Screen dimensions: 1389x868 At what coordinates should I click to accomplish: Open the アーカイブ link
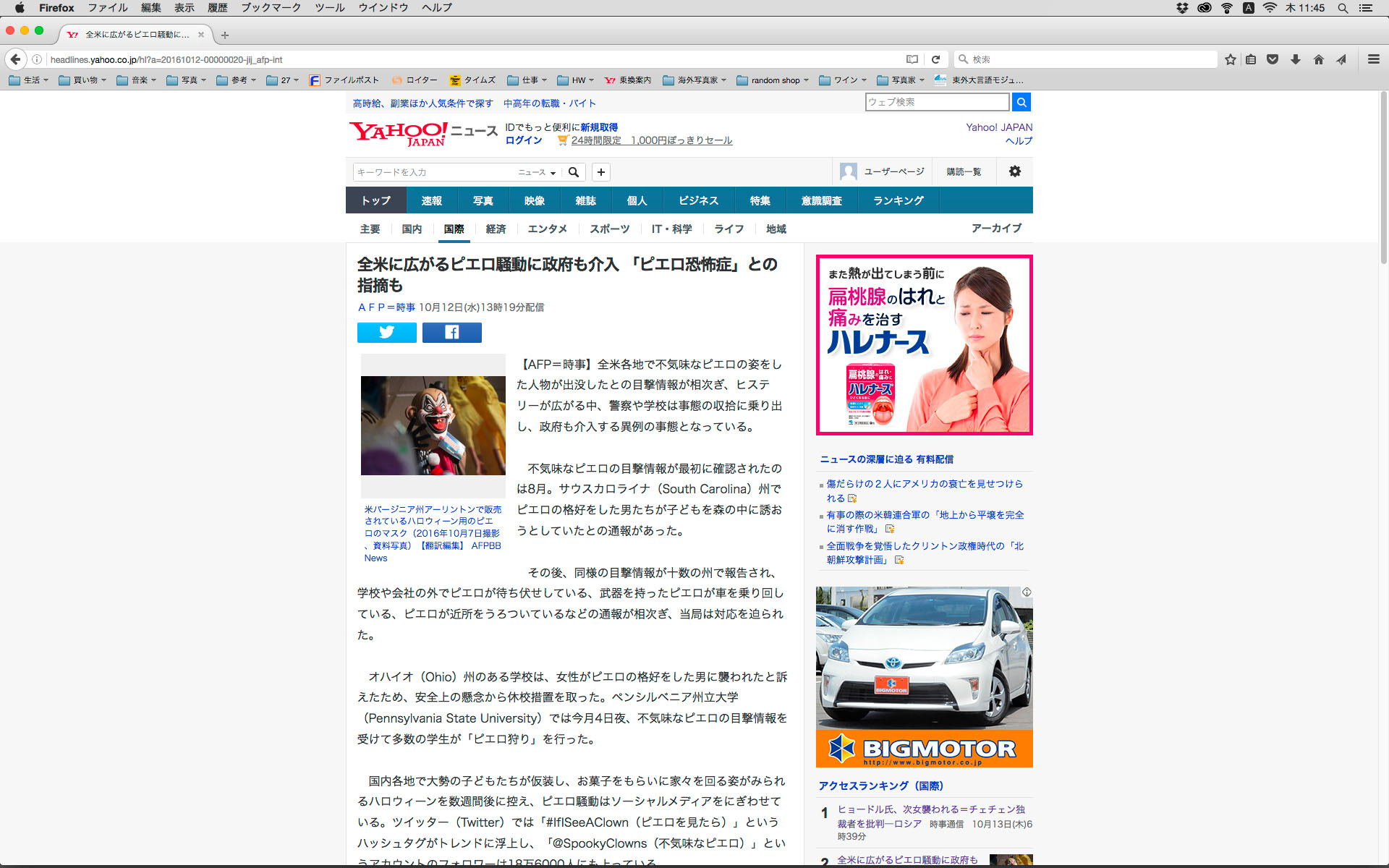(x=996, y=228)
